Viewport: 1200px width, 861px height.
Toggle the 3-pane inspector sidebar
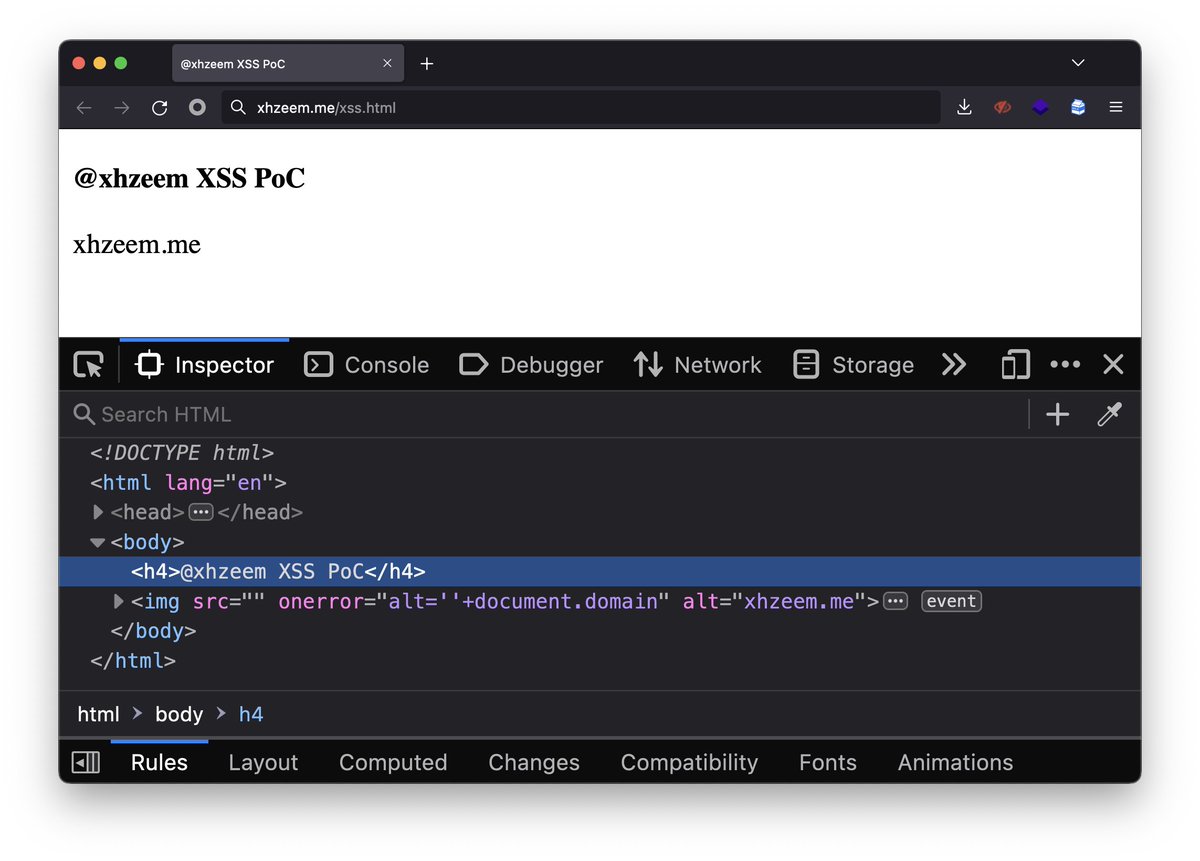point(86,763)
